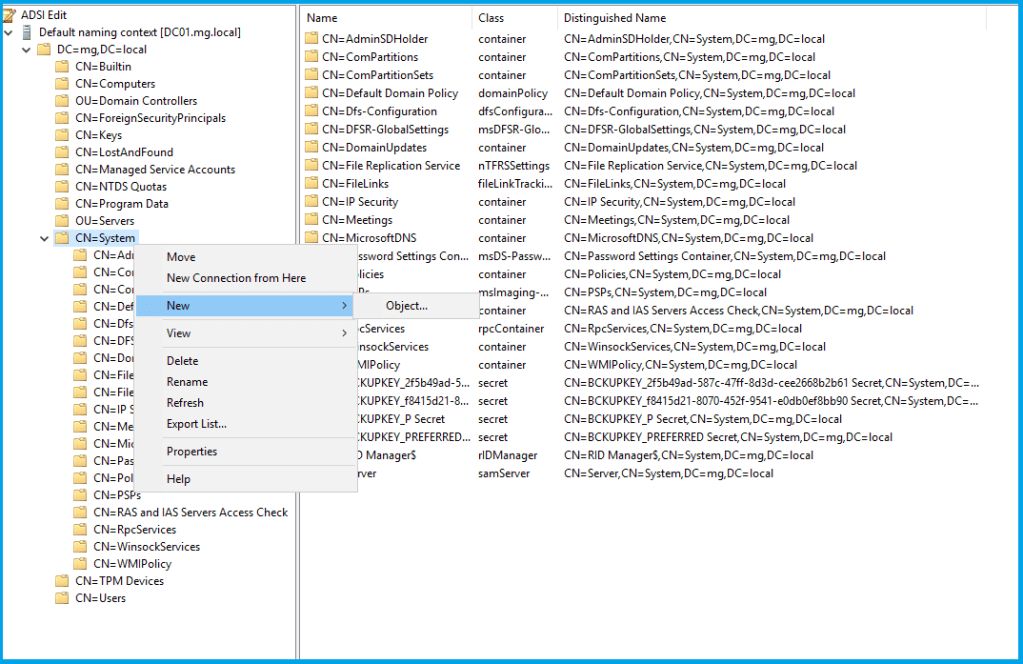Choose Object... from the New submenu

406,306
